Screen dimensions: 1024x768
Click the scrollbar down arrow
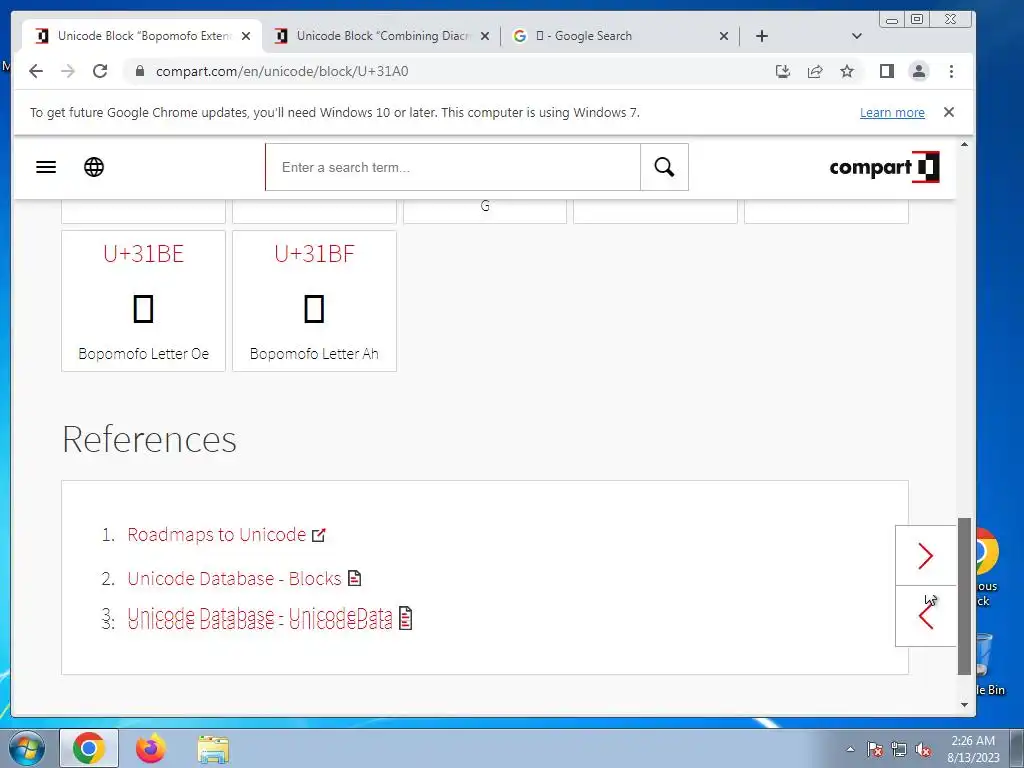pyautogui.click(x=965, y=705)
